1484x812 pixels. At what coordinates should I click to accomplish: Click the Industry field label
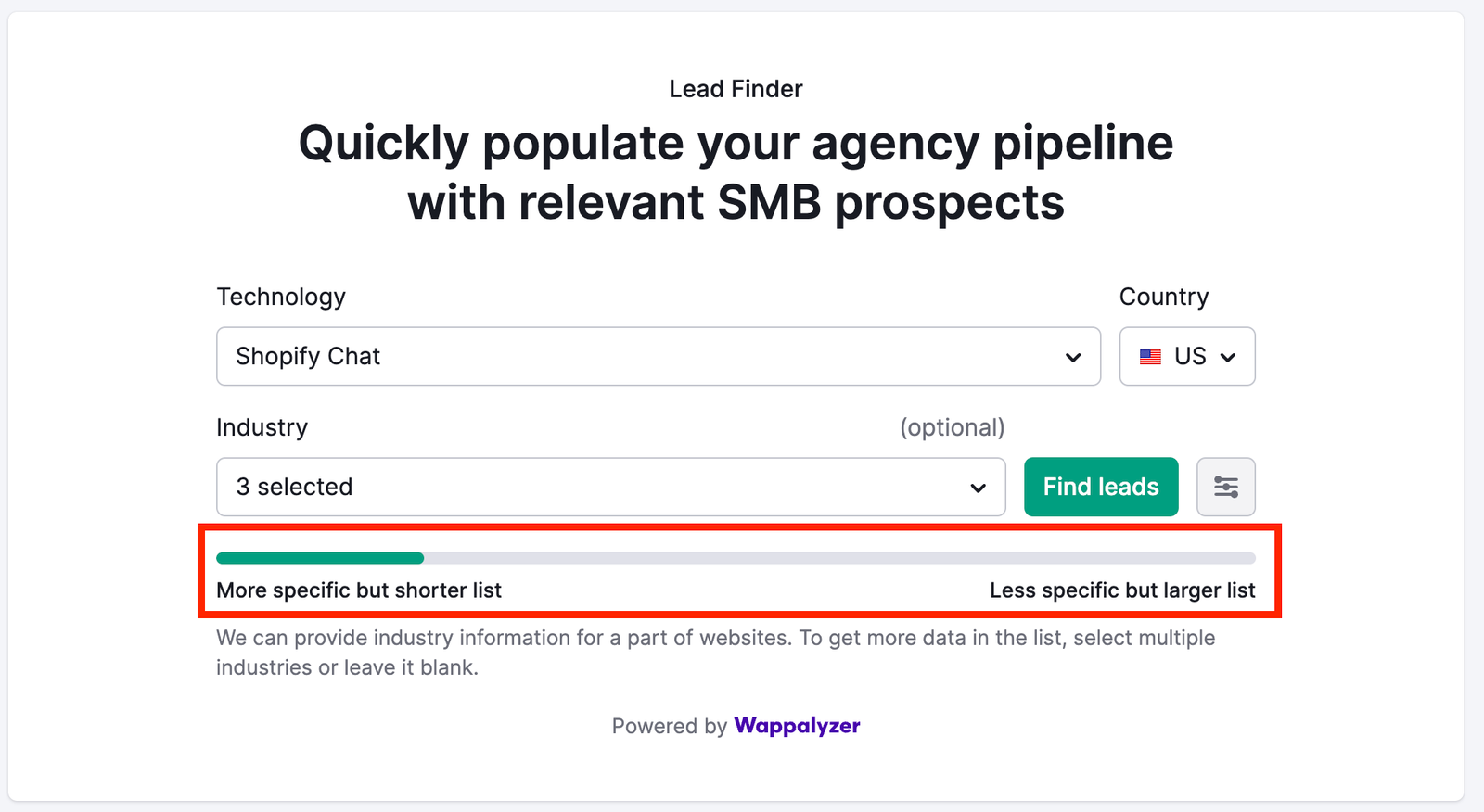(262, 427)
